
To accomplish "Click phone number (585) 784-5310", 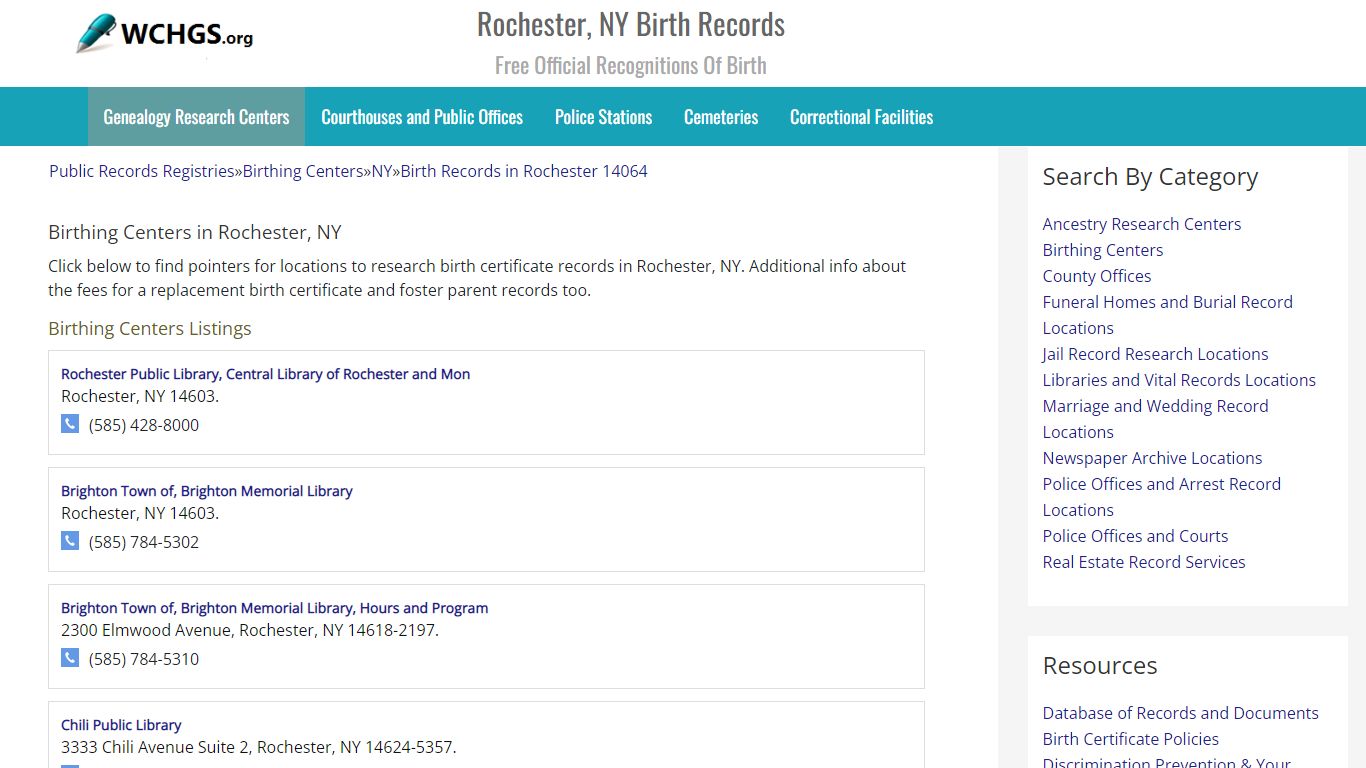I will point(144,659).
